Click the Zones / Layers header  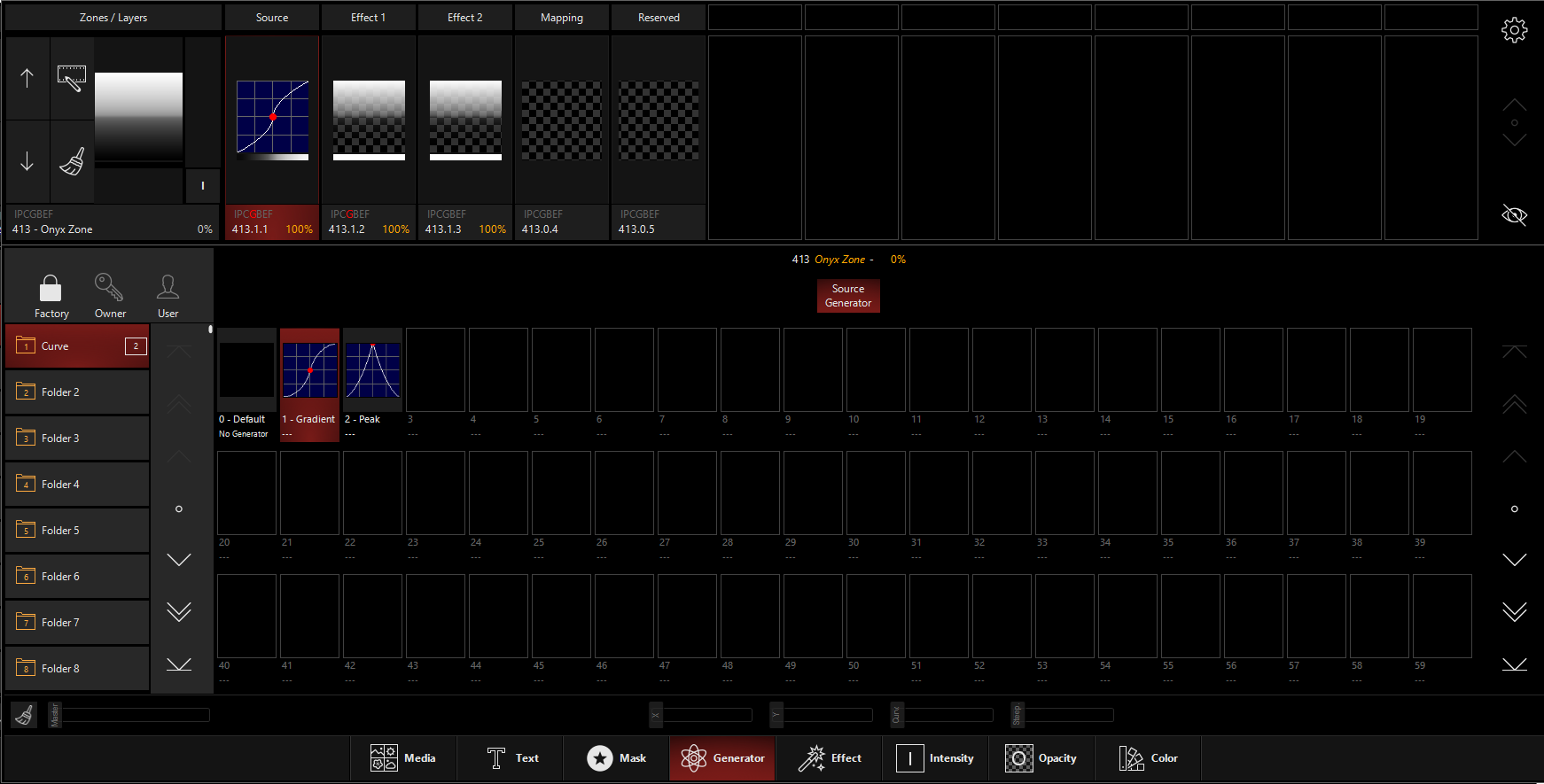pyautogui.click(x=113, y=18)
